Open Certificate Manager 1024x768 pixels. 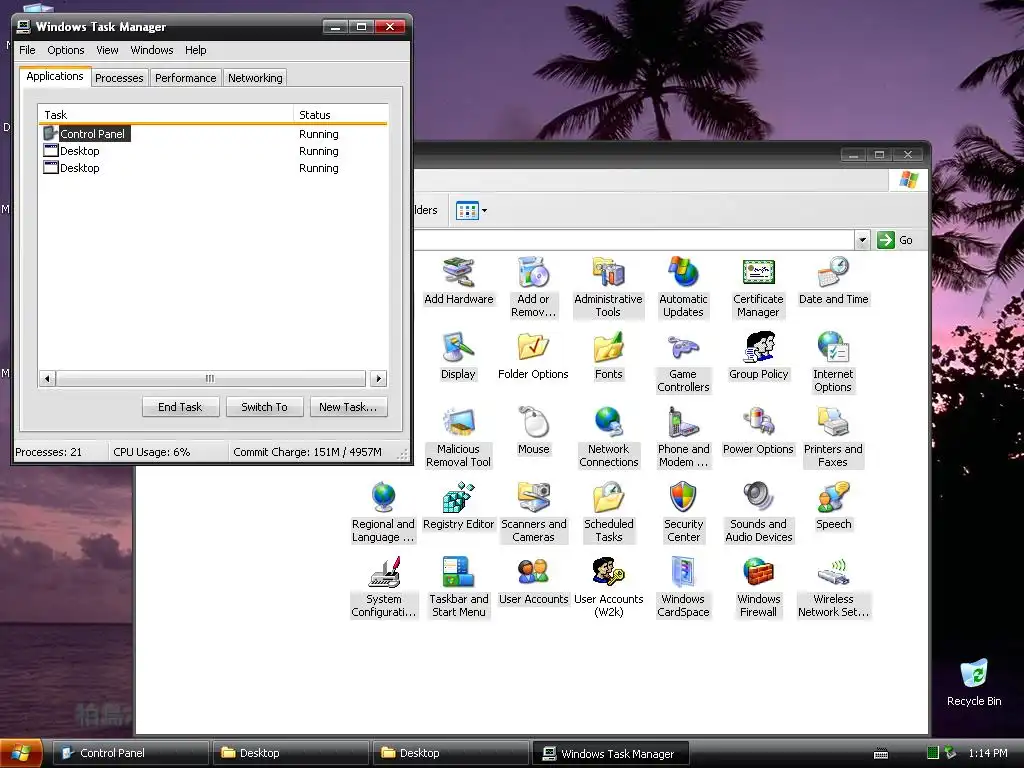758,287
